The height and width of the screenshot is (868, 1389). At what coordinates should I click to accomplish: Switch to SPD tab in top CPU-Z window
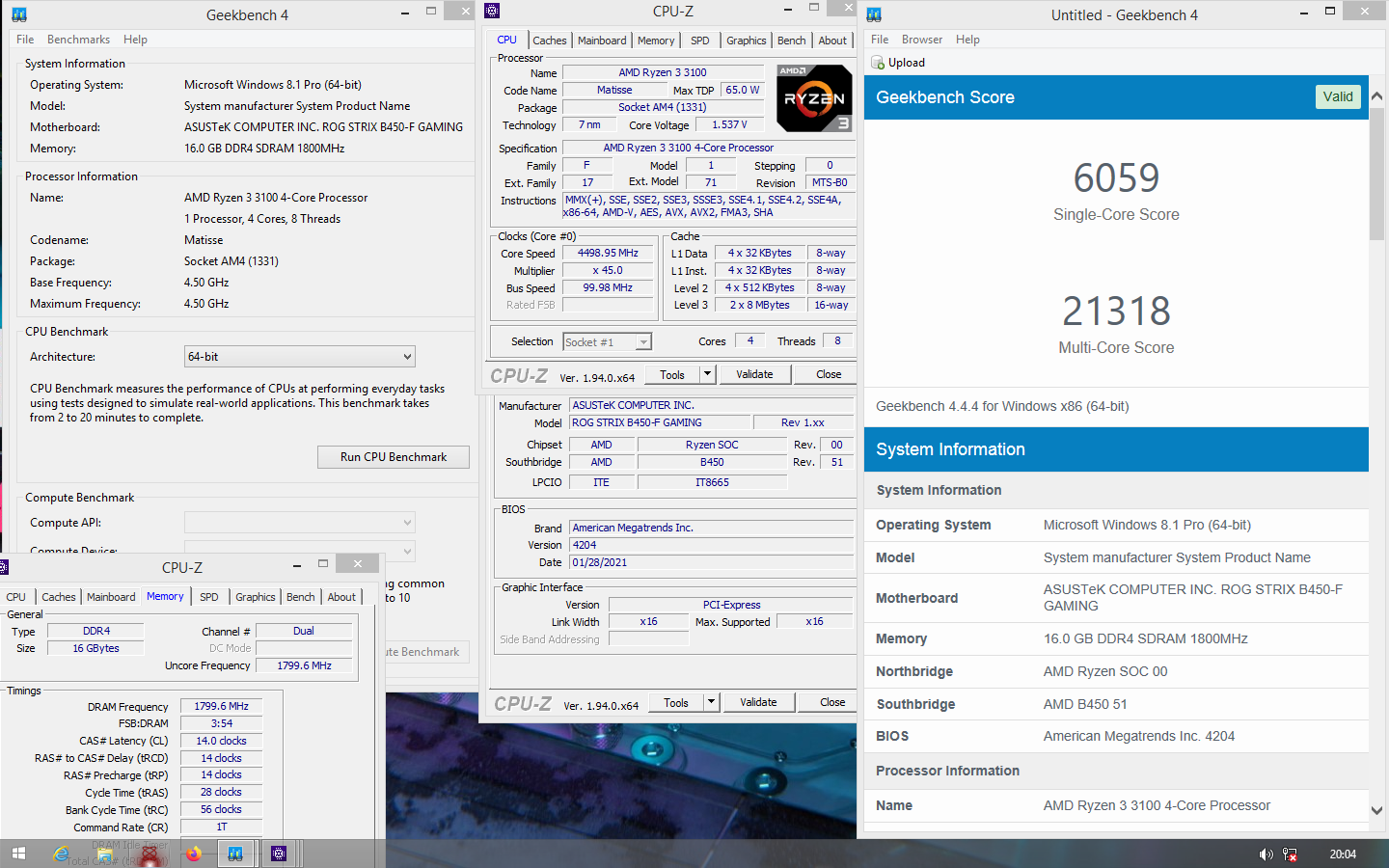(x=700, y=41)
